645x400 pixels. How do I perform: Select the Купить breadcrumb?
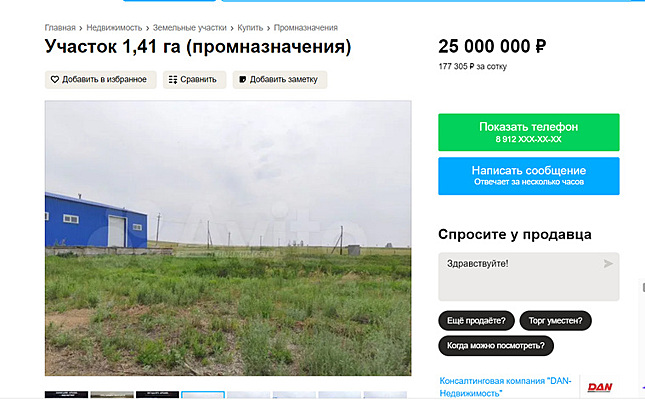click(x=250, y=28)
